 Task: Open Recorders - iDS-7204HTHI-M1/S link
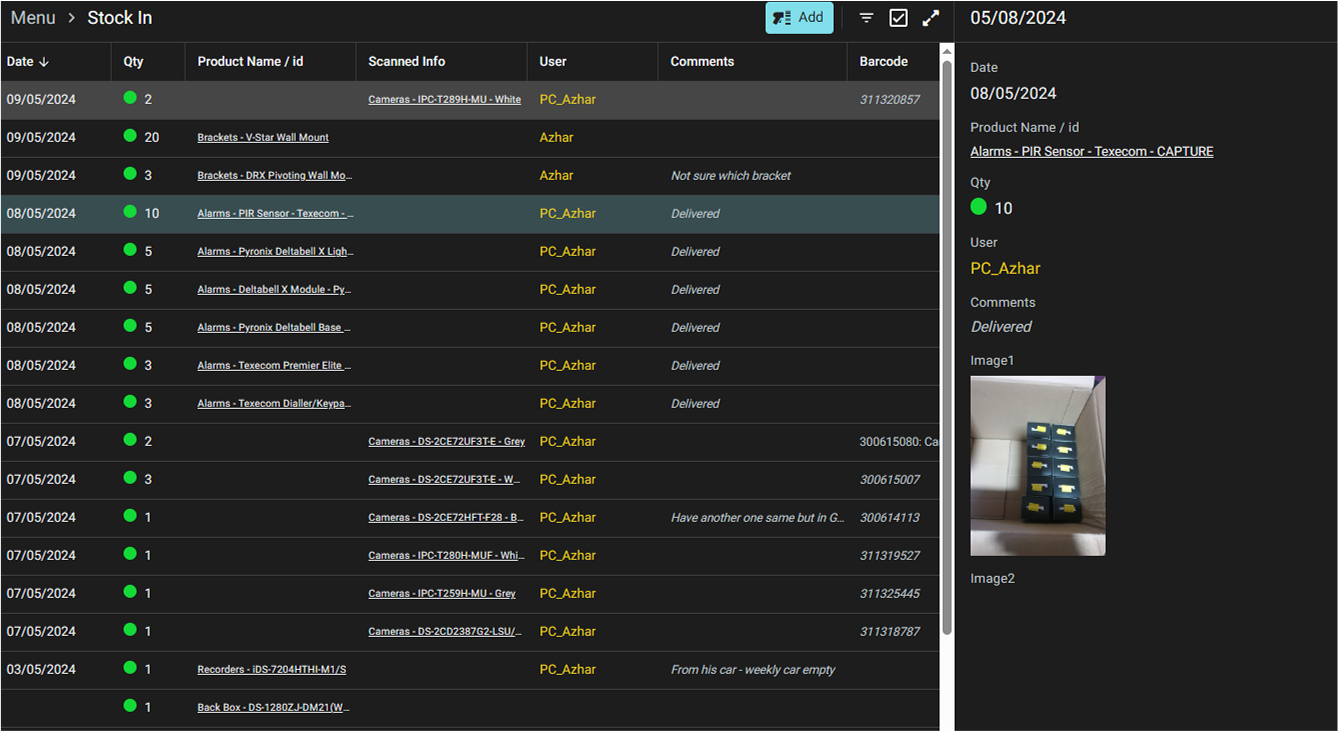[x=271, y=670]
